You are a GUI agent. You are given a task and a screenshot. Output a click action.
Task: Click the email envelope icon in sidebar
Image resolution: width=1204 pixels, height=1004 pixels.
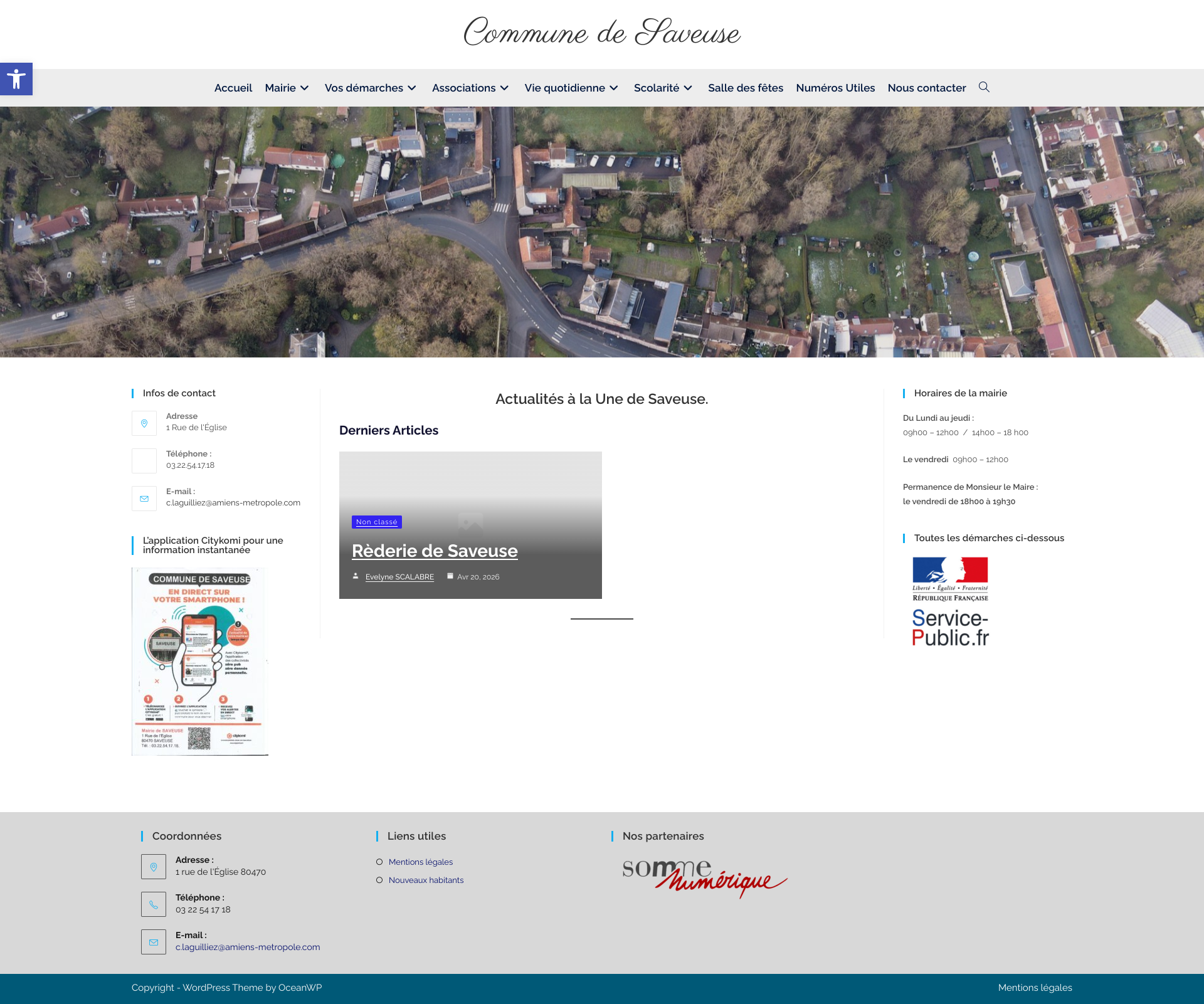pyautogui.click(x=144, y=499)
